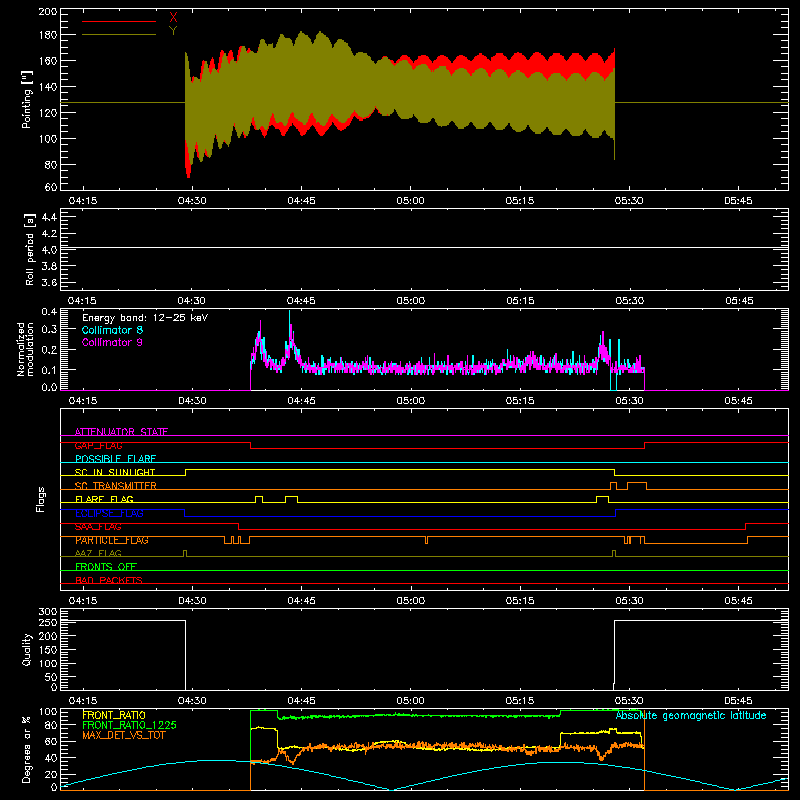The width and height of the screenshot is (800, 800).
Task: Click the 05:30 time label below Flags plot
Action: tap(629, 601)
